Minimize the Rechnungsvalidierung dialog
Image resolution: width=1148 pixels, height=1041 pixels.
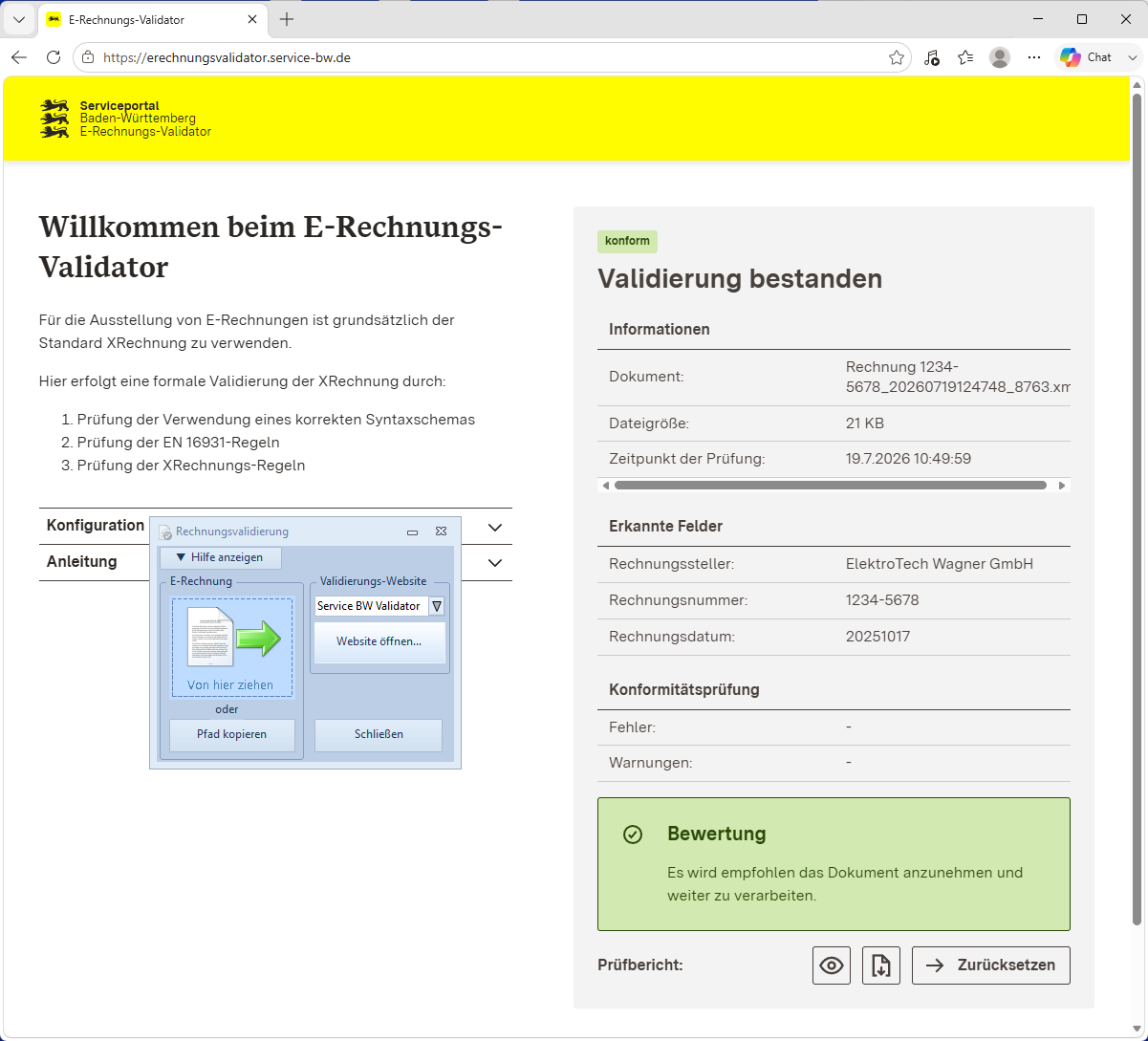click(412, 532)
